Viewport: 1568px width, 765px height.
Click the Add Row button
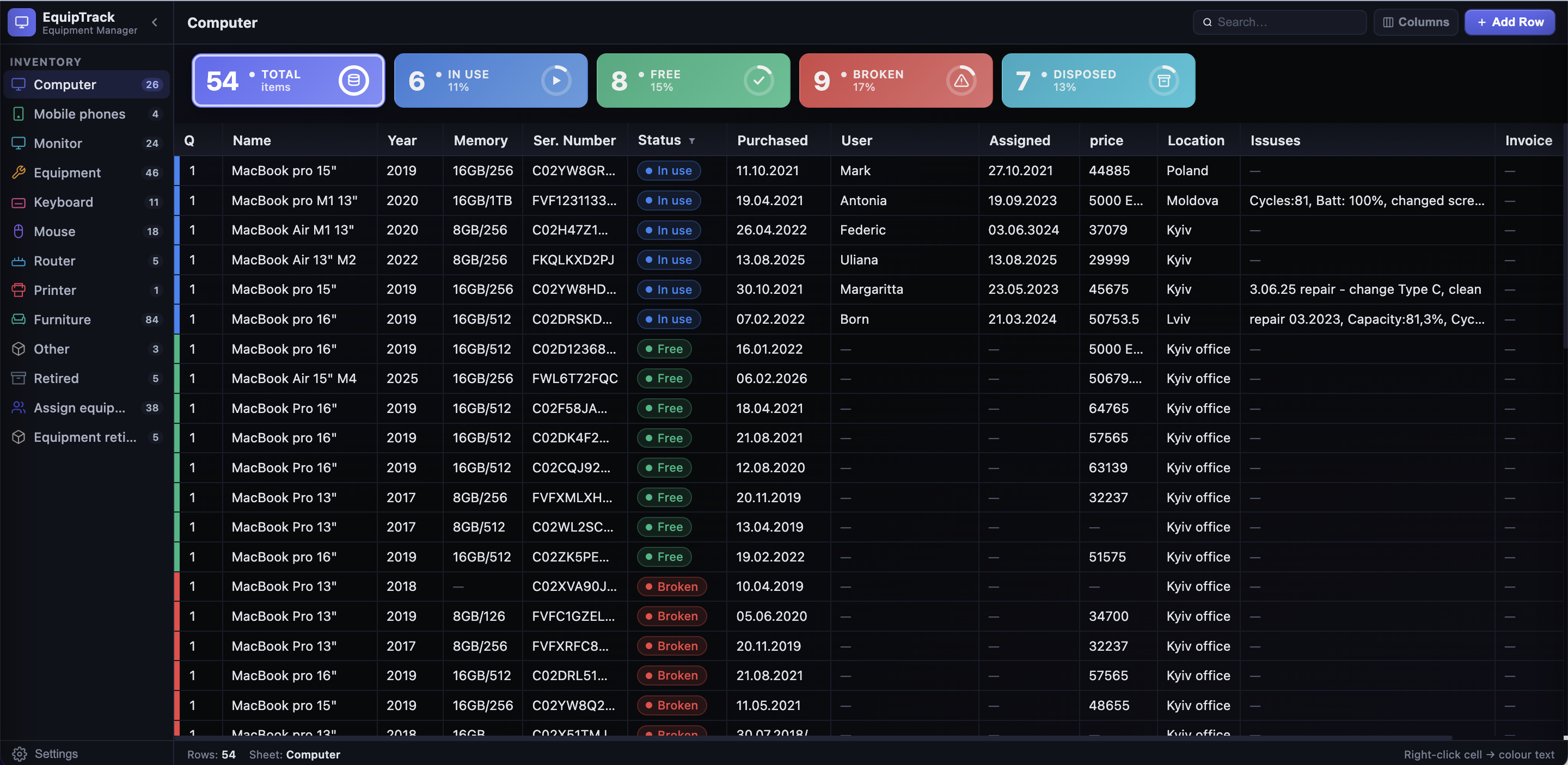coord(1510,22)
